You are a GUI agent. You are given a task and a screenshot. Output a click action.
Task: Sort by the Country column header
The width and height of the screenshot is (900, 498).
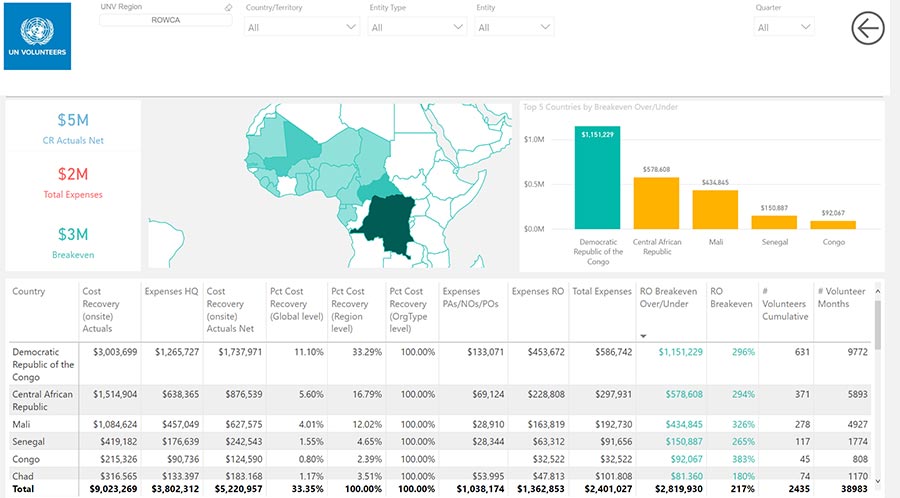click(x=29, y=292)
